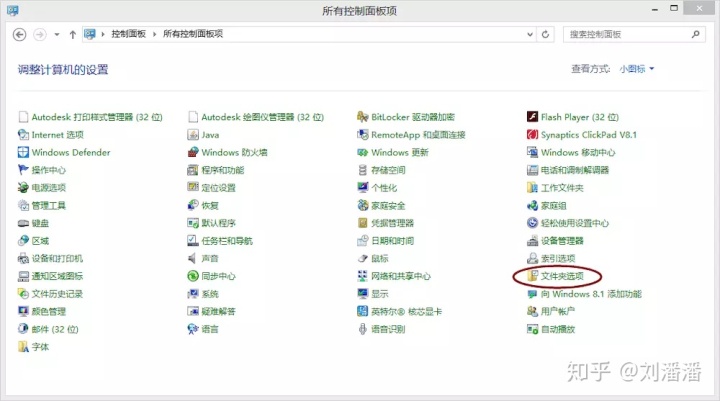Refresh the control panel view
720x401 pixels.
pyautogui.click(x=545, y=34)
